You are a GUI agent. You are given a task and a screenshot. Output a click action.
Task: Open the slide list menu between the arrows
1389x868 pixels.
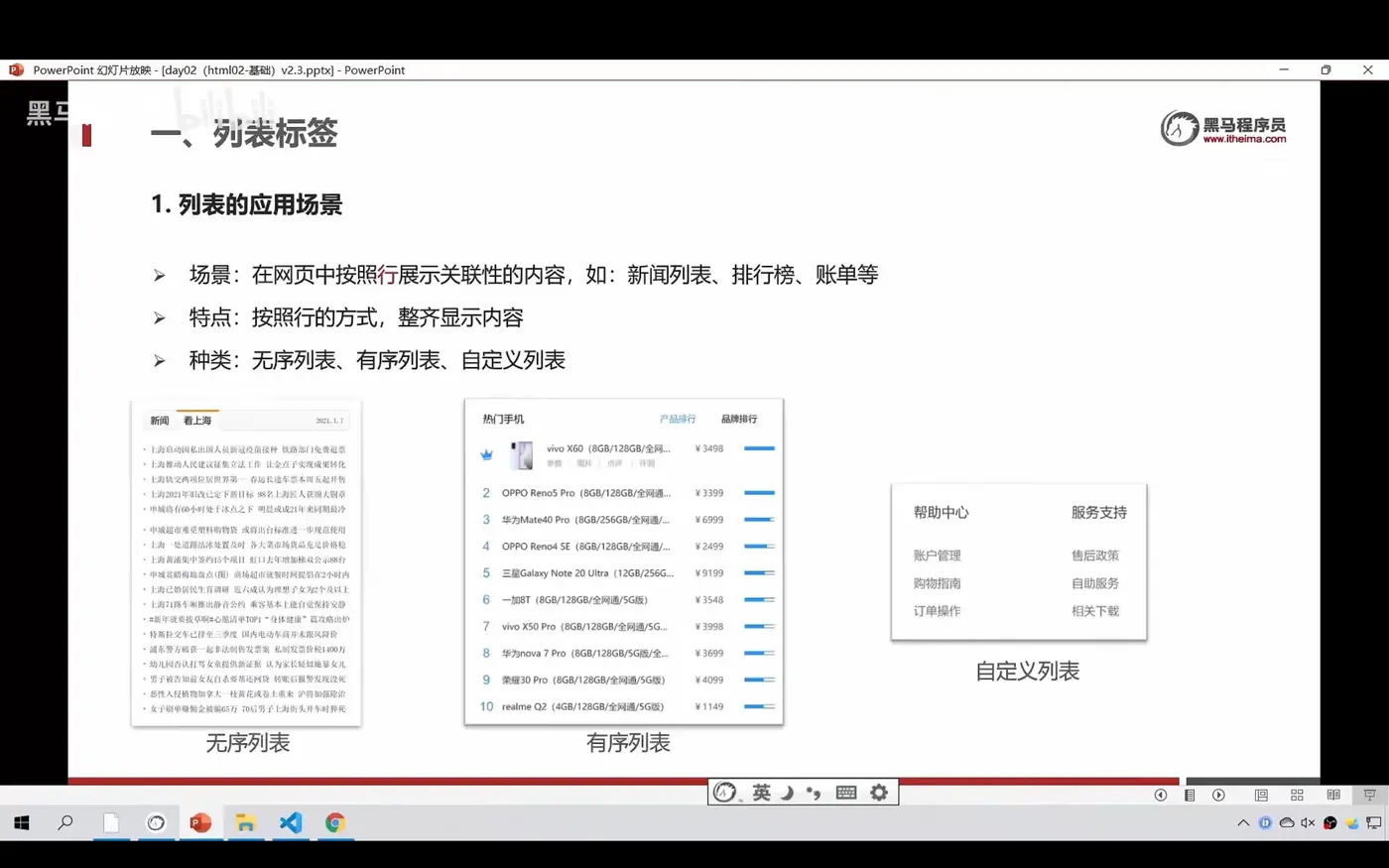[1190, 795]
